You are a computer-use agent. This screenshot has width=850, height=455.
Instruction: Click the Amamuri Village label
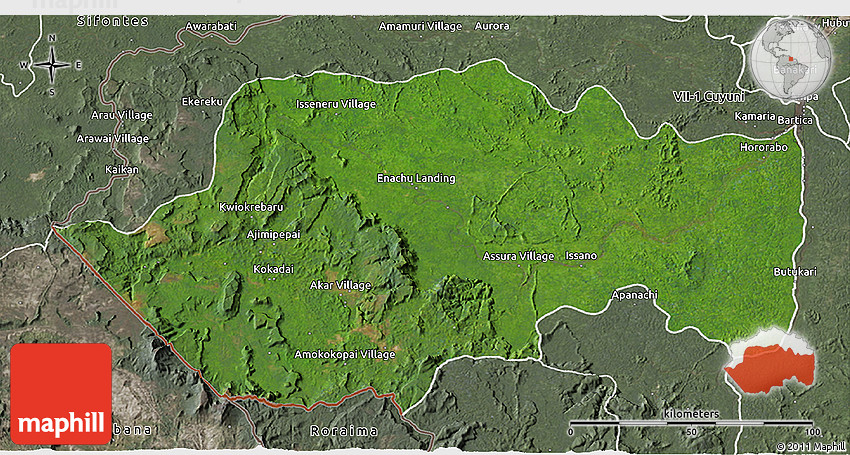pos(421,25)
